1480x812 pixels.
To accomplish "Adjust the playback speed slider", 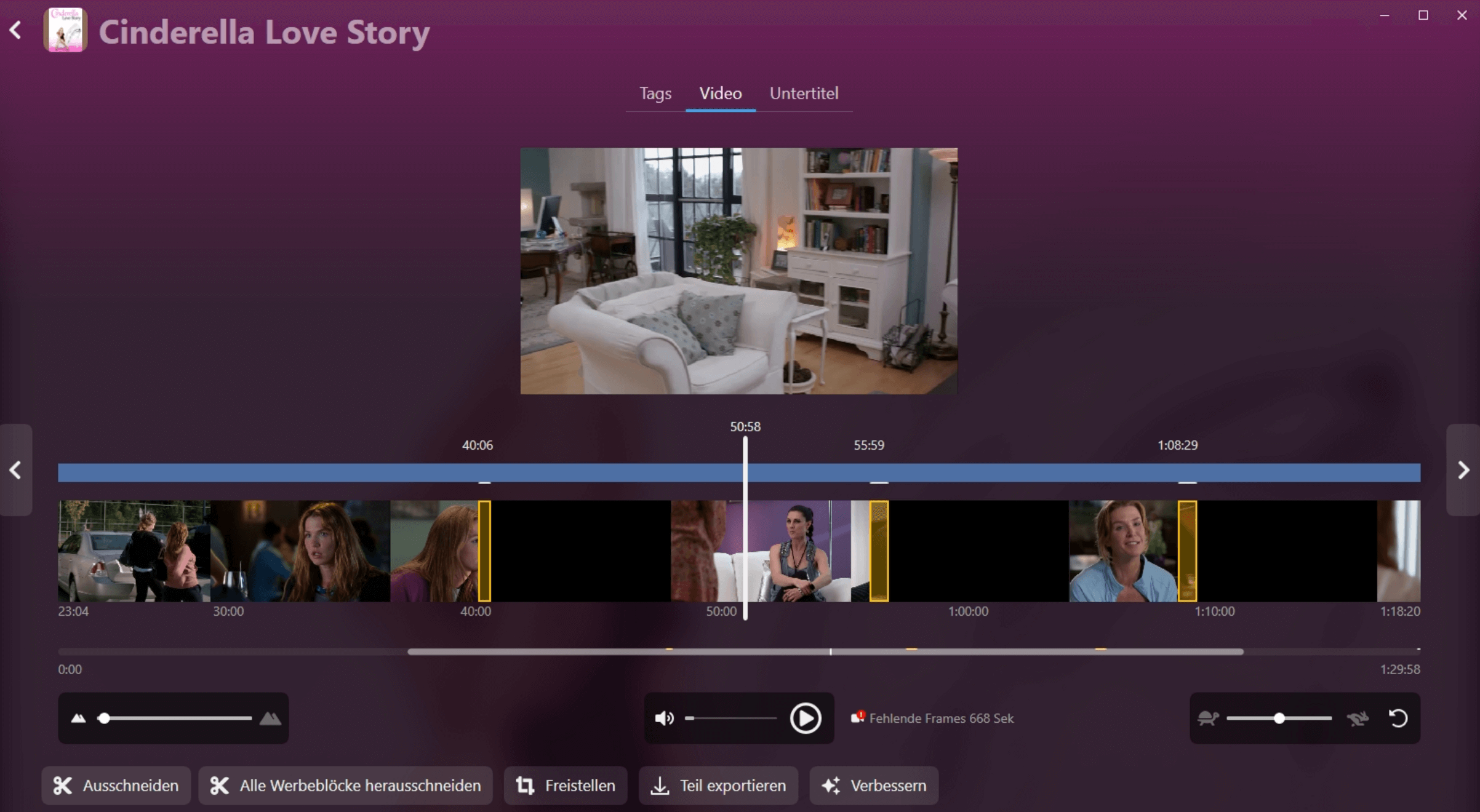I will click(x=1279, y=718).
